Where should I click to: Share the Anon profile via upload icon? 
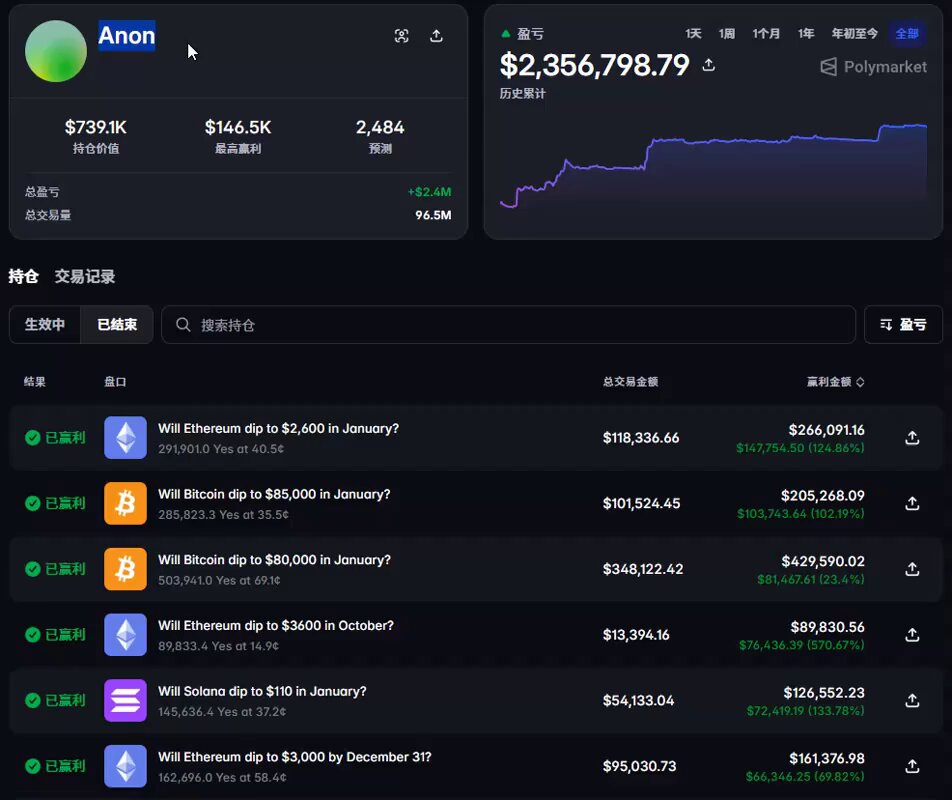pos(436,36)
